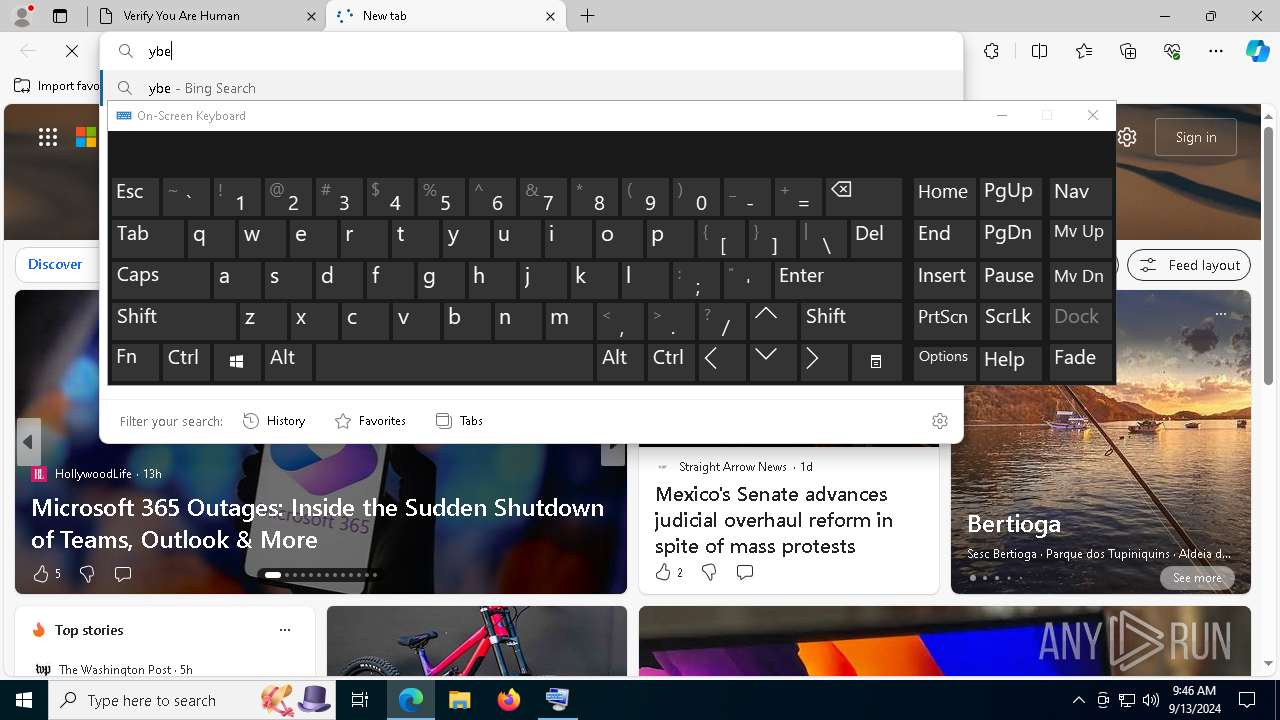Launch Firefox from taskbar
Screen dimensions: 1280x720
(508, 700)
